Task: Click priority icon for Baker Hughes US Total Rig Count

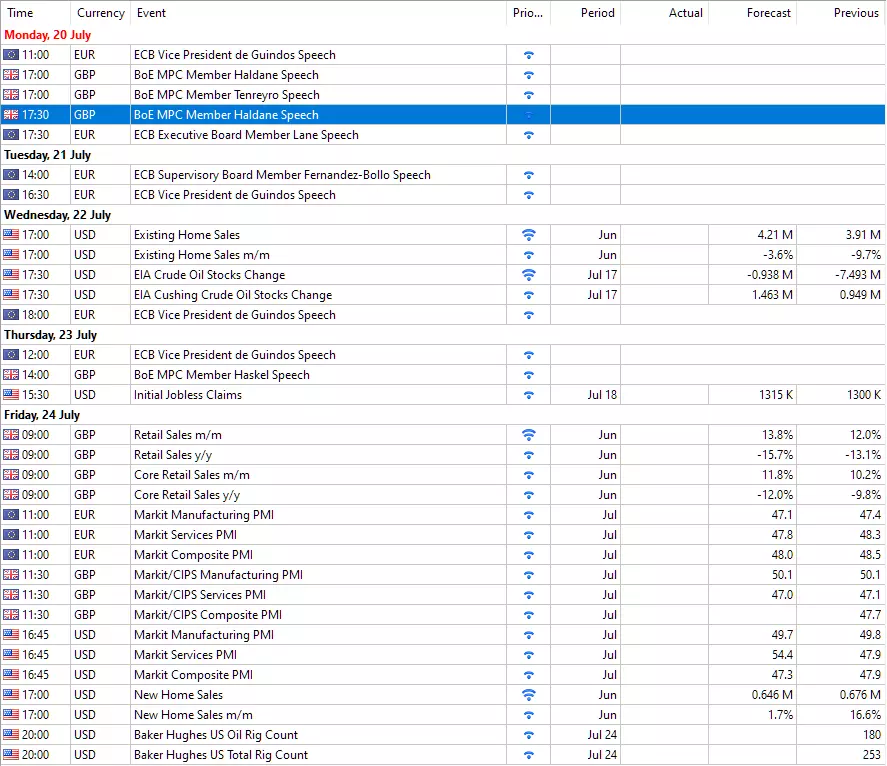Action: 528,755
